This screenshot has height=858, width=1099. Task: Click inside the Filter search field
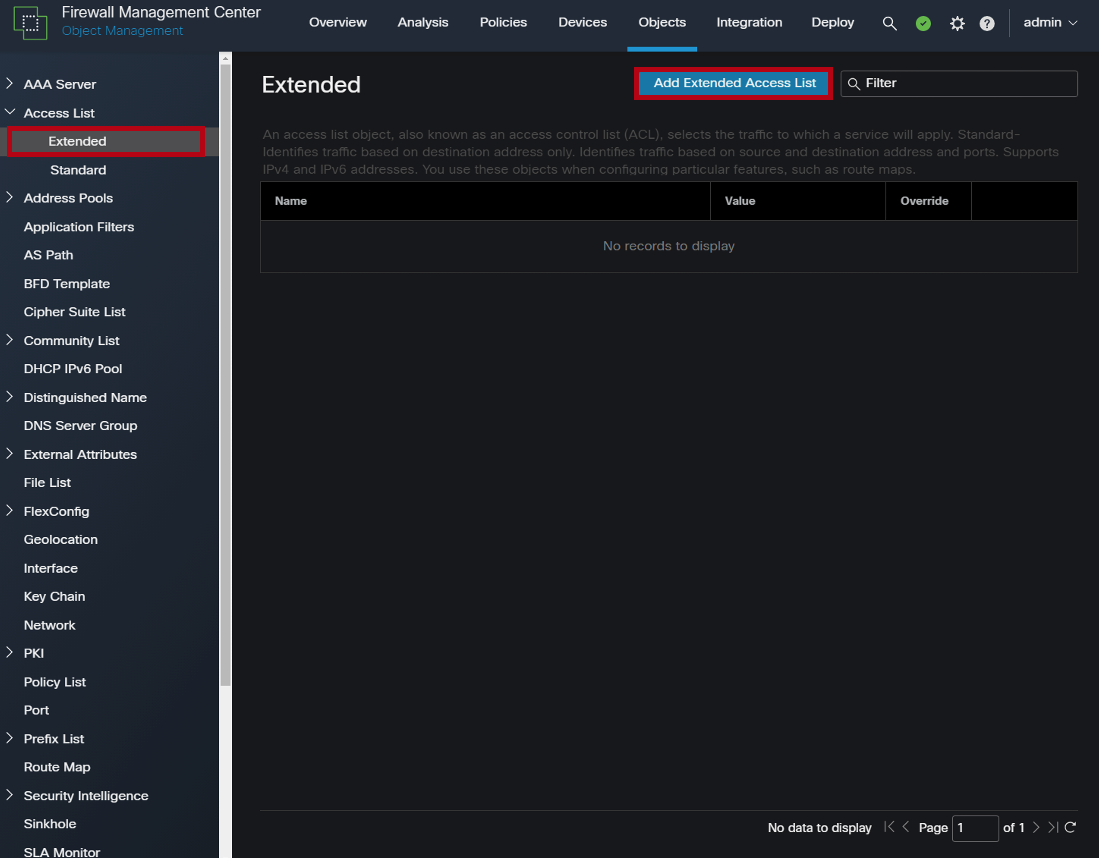coord(958,83)
